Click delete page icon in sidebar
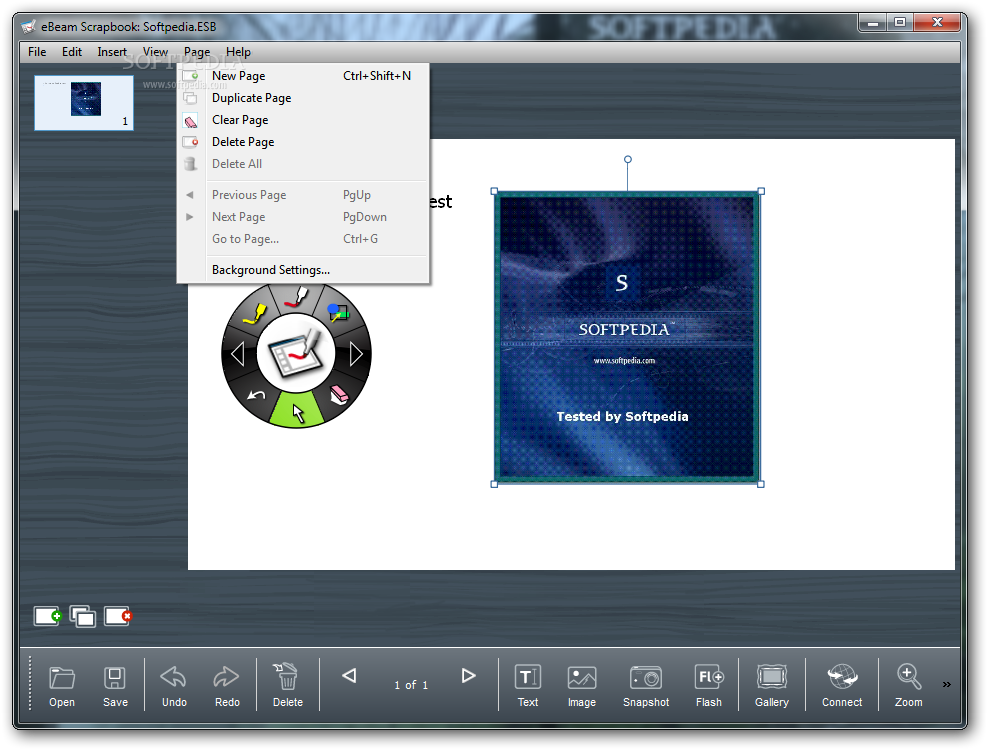The height and width of the screenshot is (750, 988). [x=118, y=616]
